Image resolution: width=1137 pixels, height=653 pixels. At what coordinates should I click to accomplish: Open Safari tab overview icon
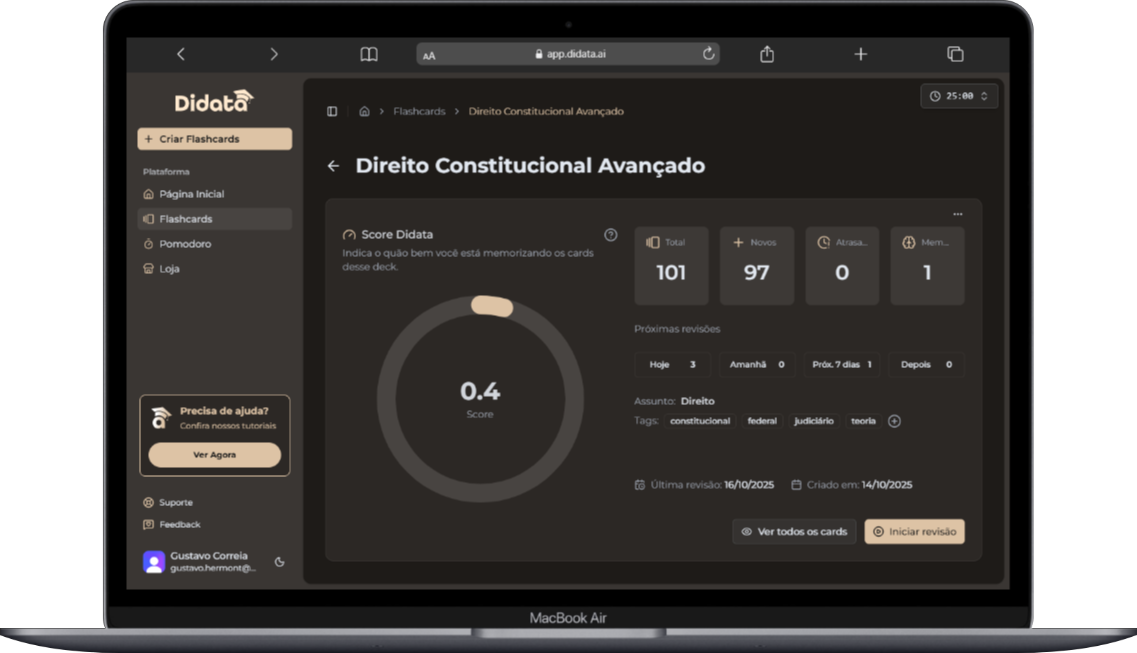[955, 54]
